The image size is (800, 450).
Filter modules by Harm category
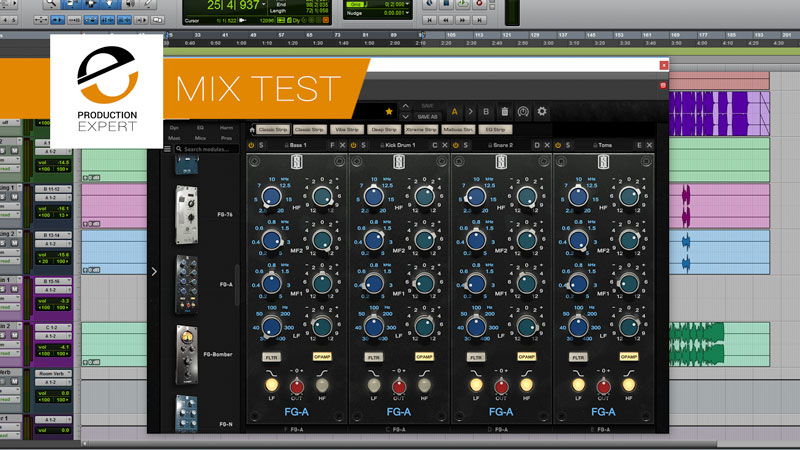(x=226, y=128)
